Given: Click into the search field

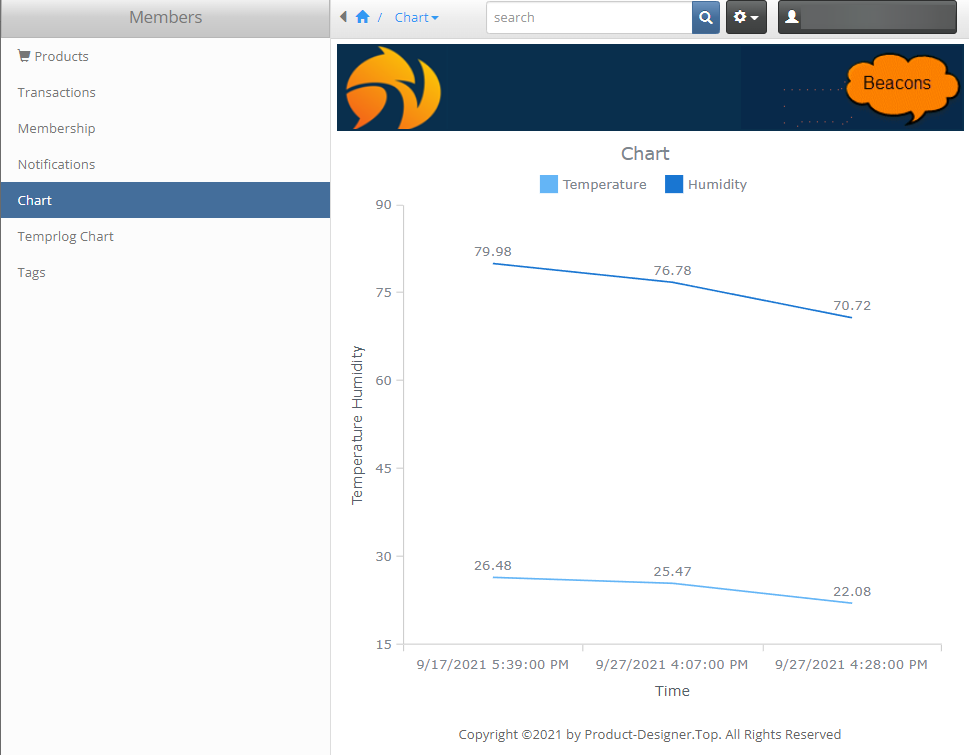Looking at the screenshot, I should click(x=589, y=18).
